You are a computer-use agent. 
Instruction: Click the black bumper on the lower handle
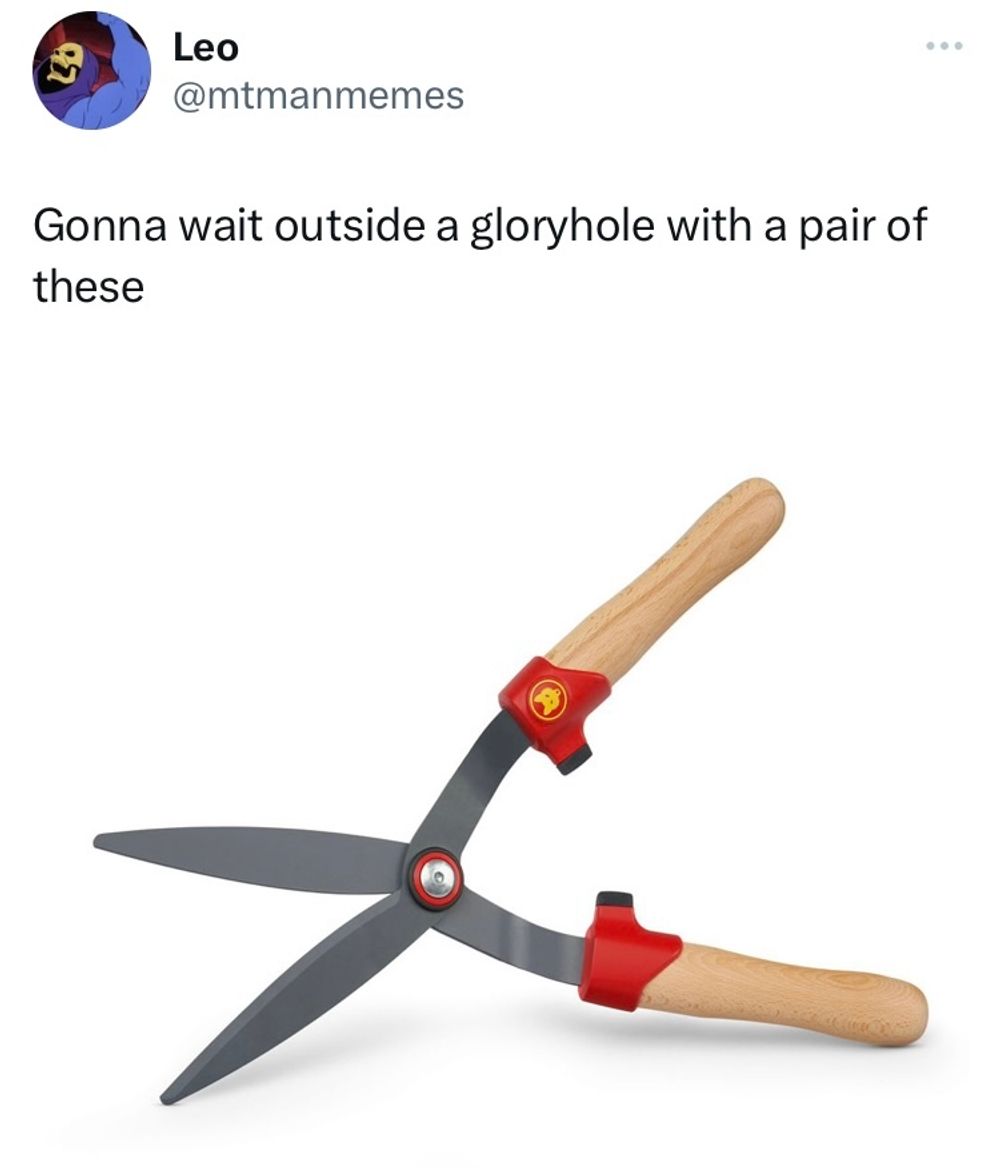615,900
